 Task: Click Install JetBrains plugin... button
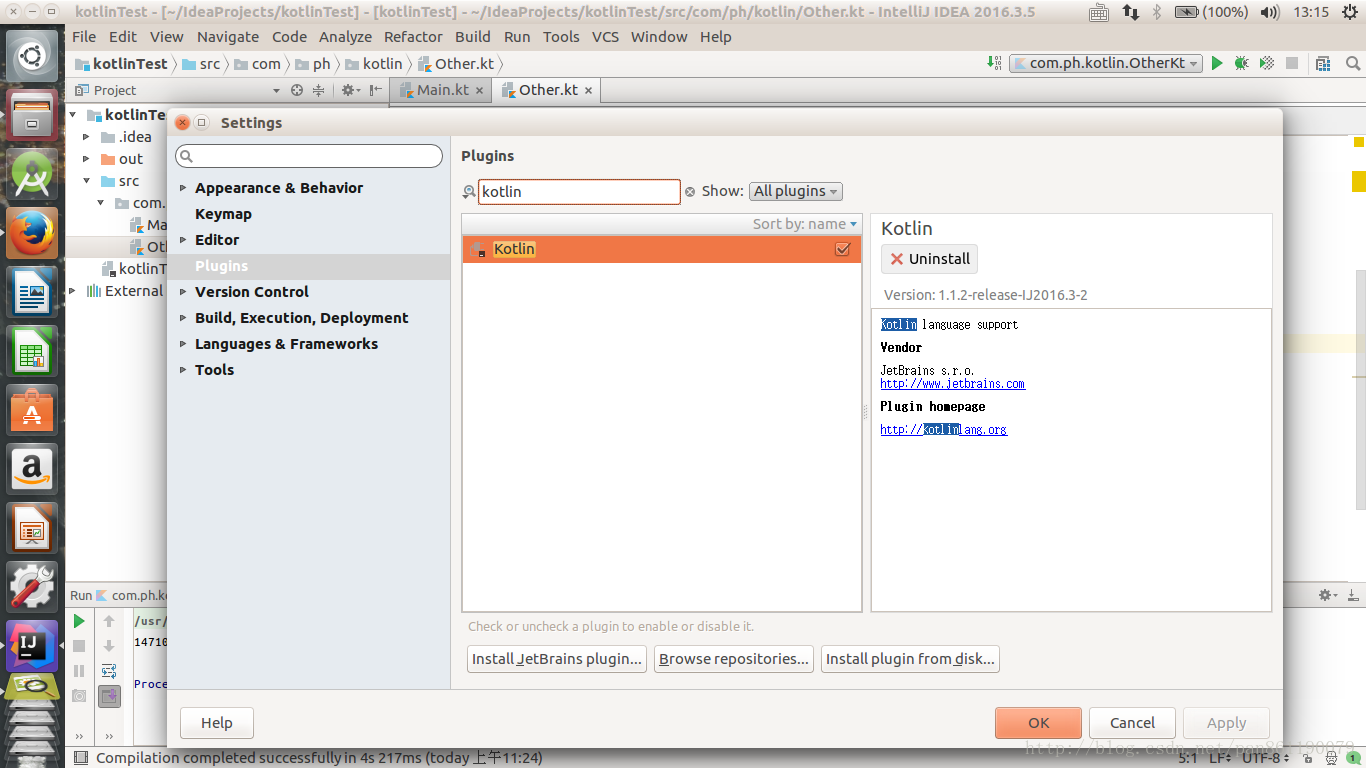pos(557,659)
